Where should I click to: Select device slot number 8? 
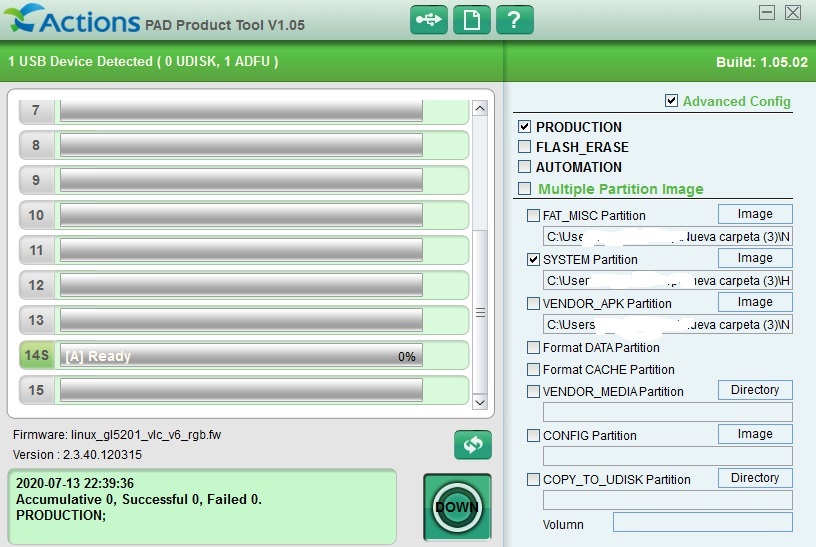(x=36, y=145)
